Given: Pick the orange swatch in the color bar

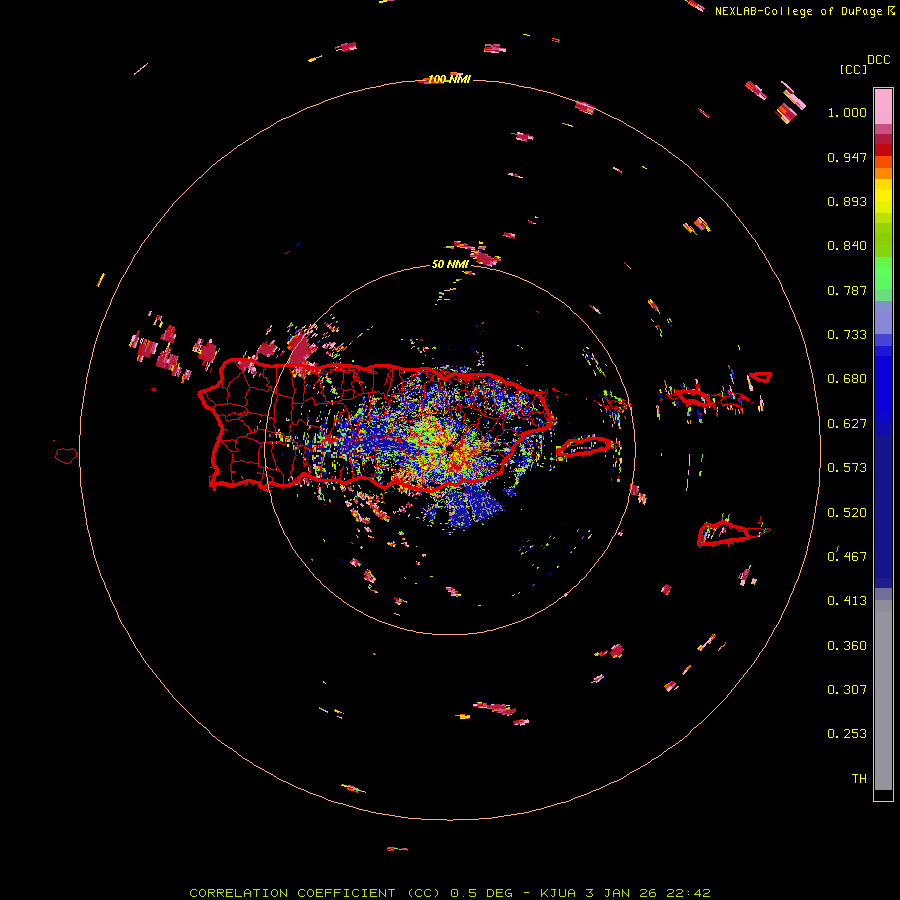Looking at the screenshot, I should coord(883,173).
